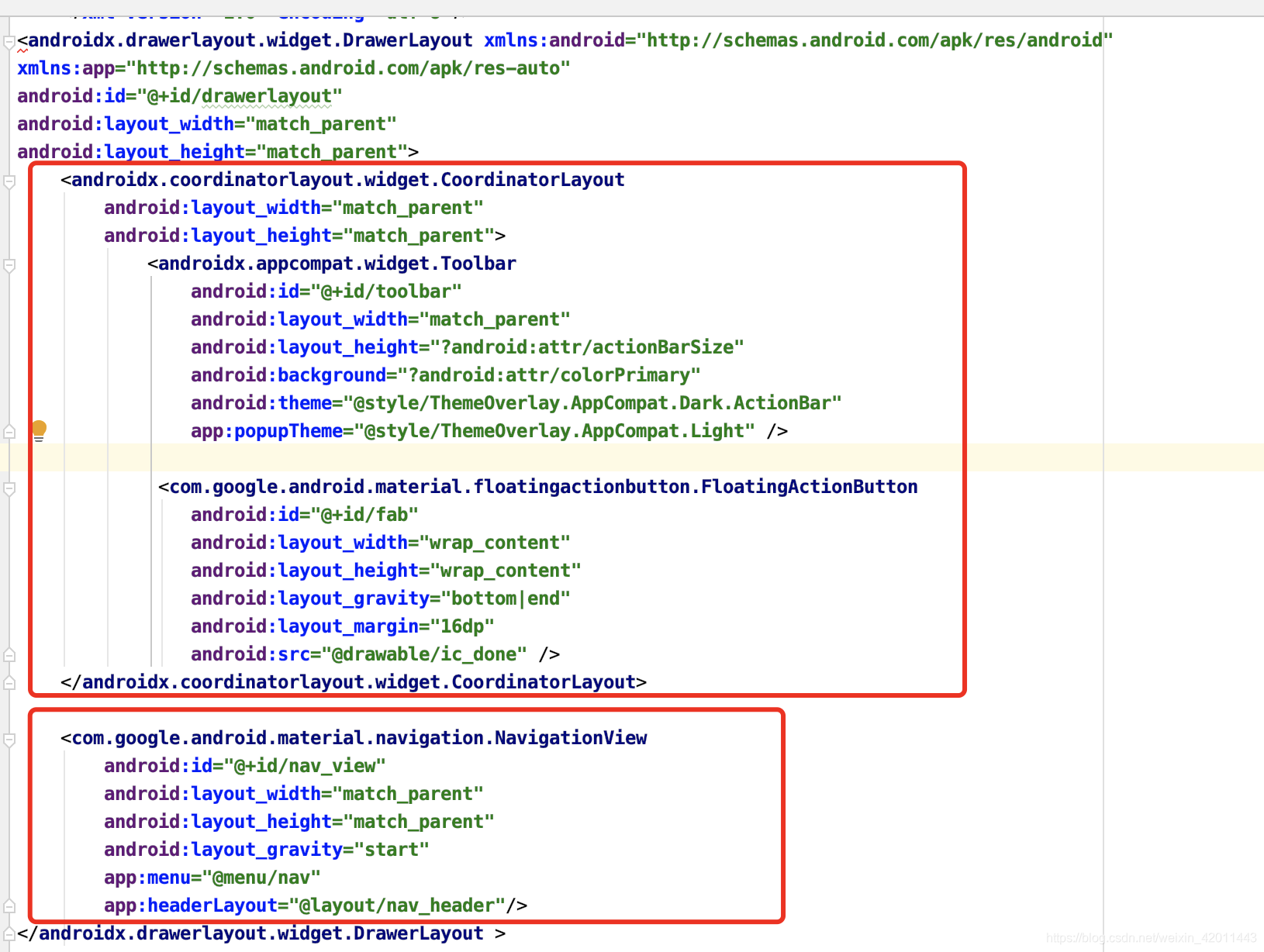Click the "@+id/drawerlayout" id value

tap(240, 96)
